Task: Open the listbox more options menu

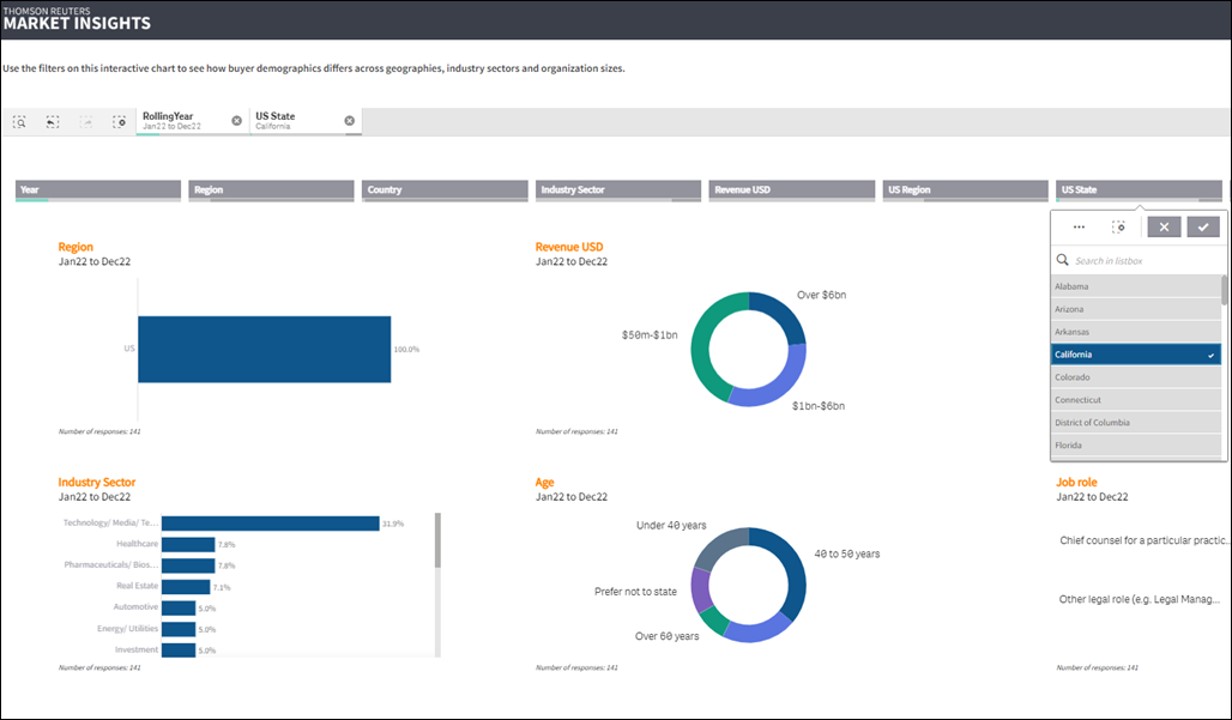Action: coord(1079,227)
